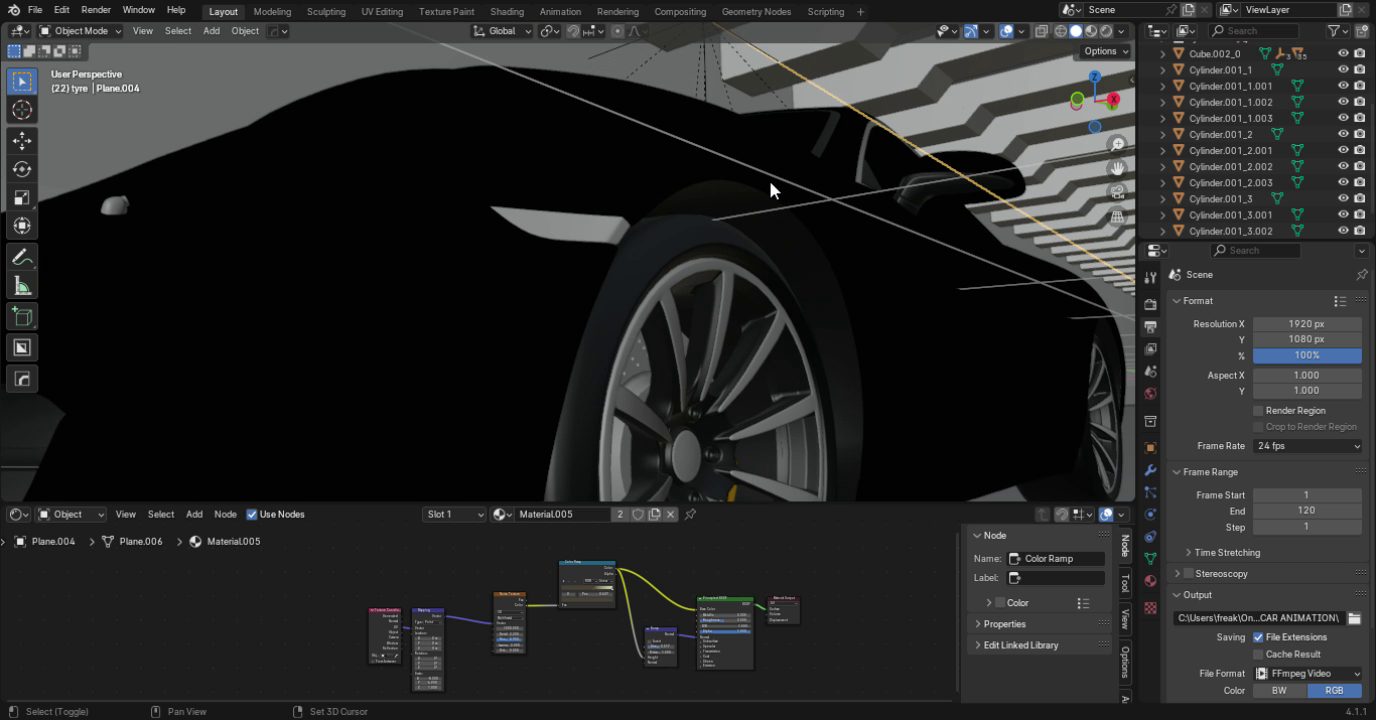The width and height of the screenshot is (1376, 720).
Task: Select the Measure tool
Action: [x=22, y=287]
